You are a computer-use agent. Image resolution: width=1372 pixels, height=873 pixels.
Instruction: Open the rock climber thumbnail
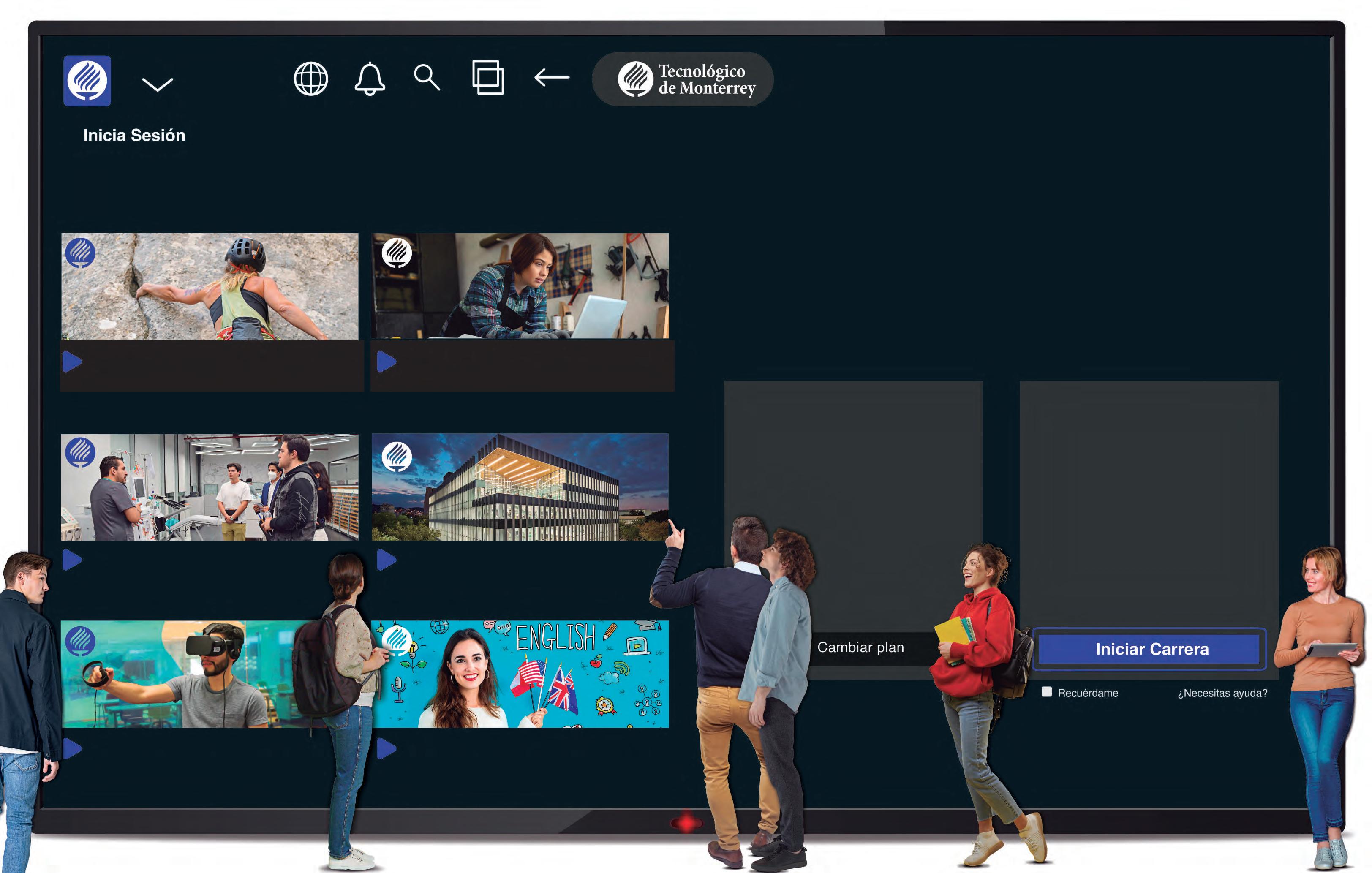tap(210, 286)
